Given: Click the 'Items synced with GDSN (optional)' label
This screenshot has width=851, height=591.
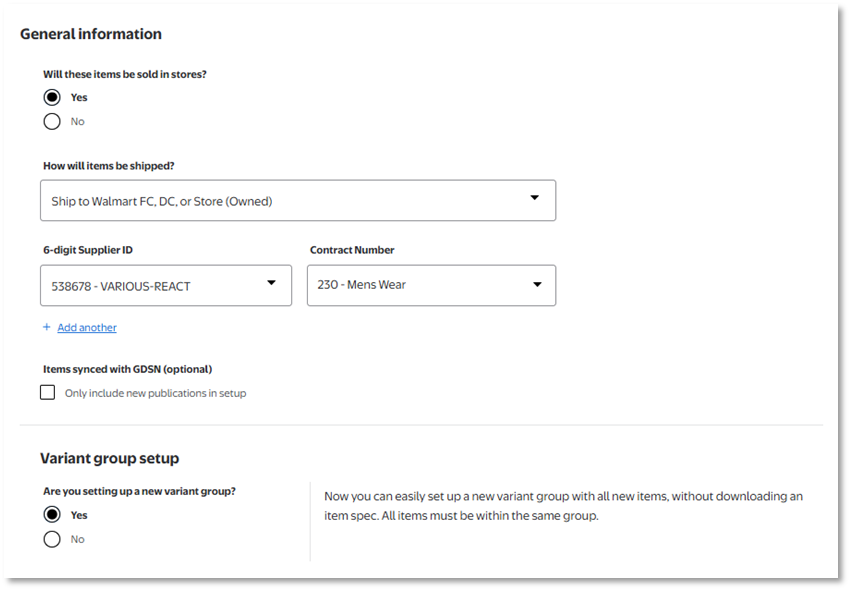Looking at the screenshot, I should 127,369.
